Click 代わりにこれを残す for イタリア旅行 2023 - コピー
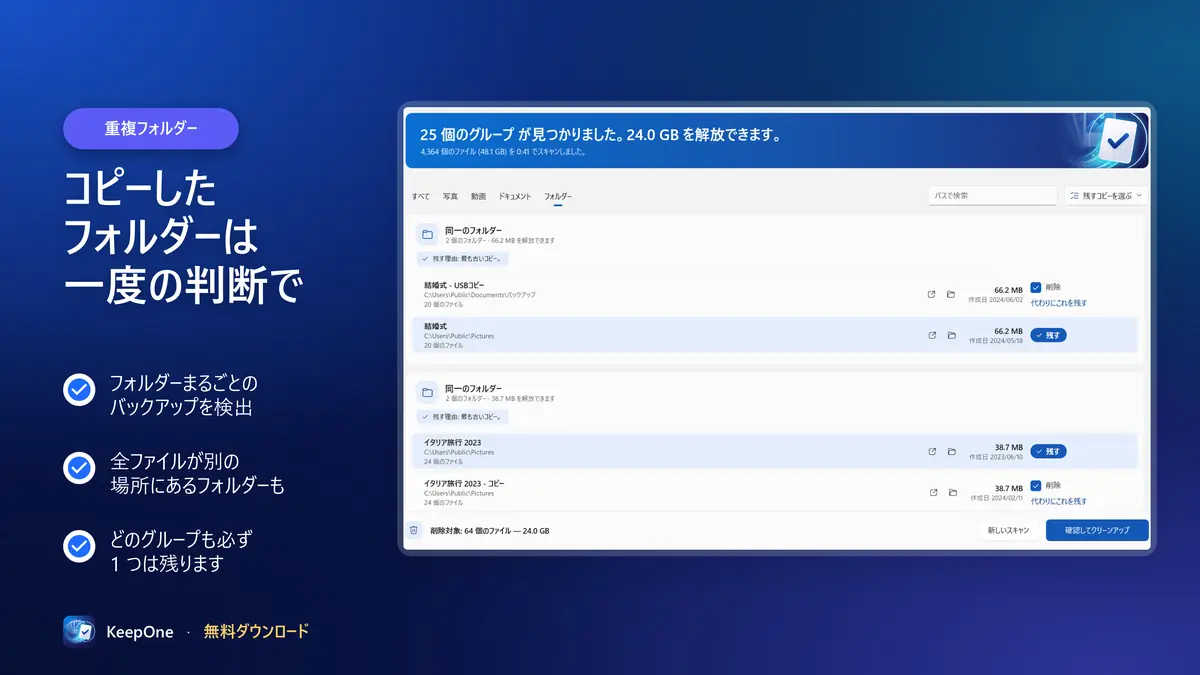The image size is (1200, 675). 1059,501
